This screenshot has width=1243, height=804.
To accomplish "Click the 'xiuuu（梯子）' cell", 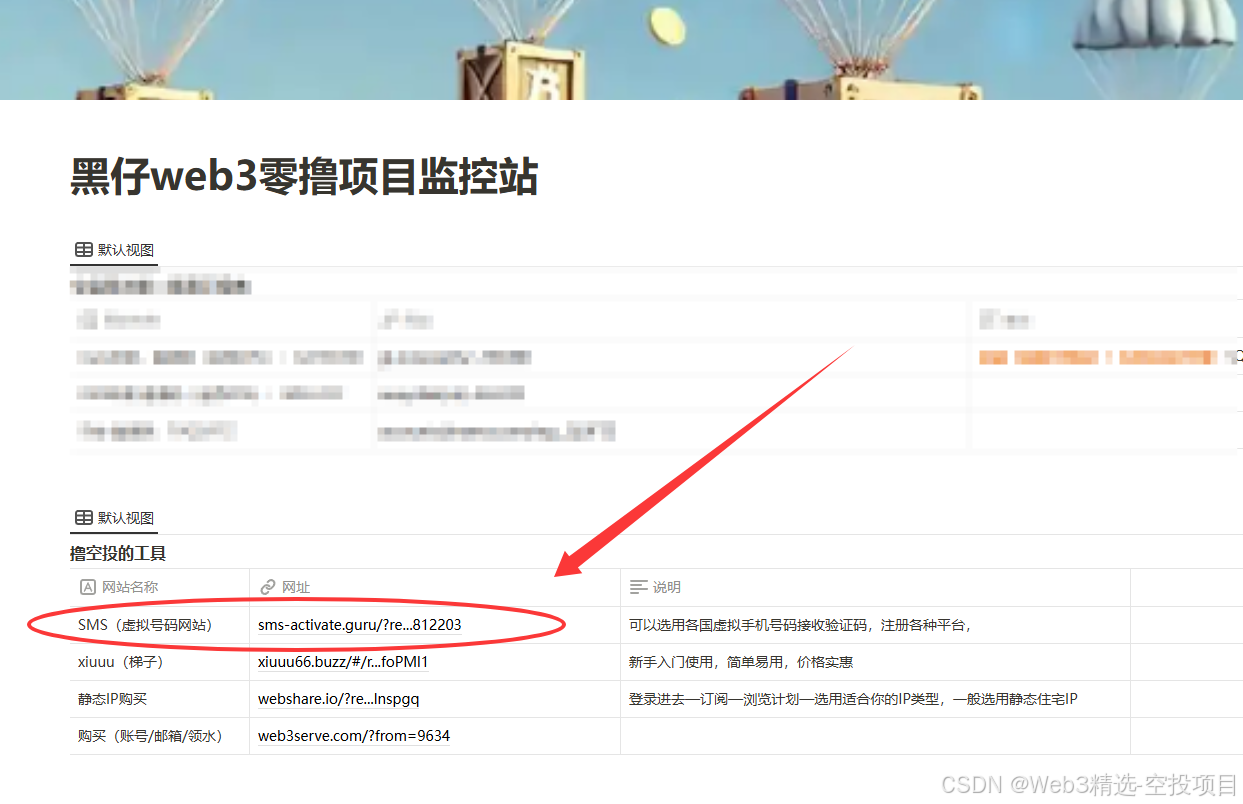I will 159,662.
